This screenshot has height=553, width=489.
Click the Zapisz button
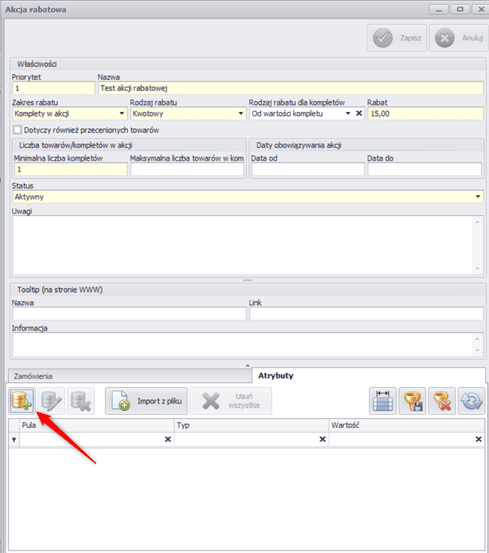(397, 38)
